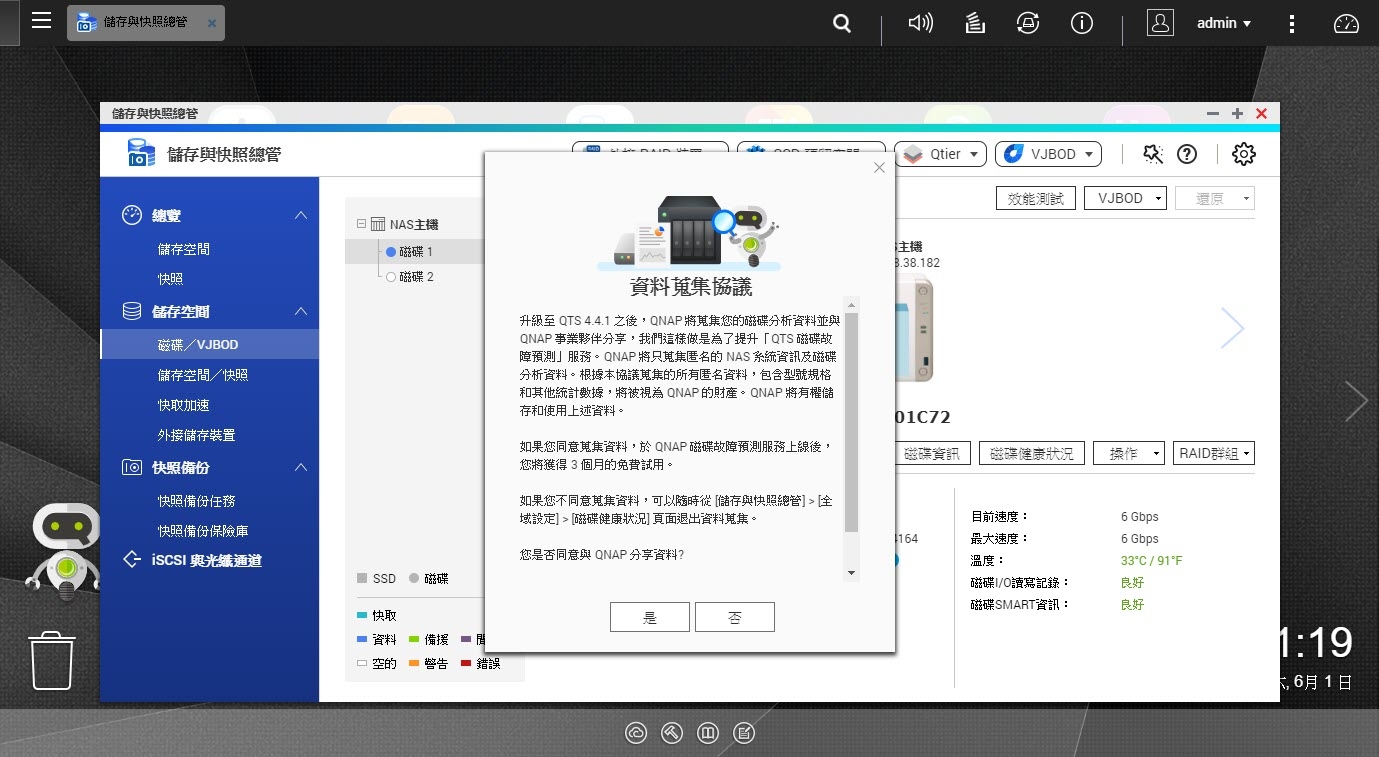
Task: Click the 33°C / 91°F temperature value
Action: 1151,561
